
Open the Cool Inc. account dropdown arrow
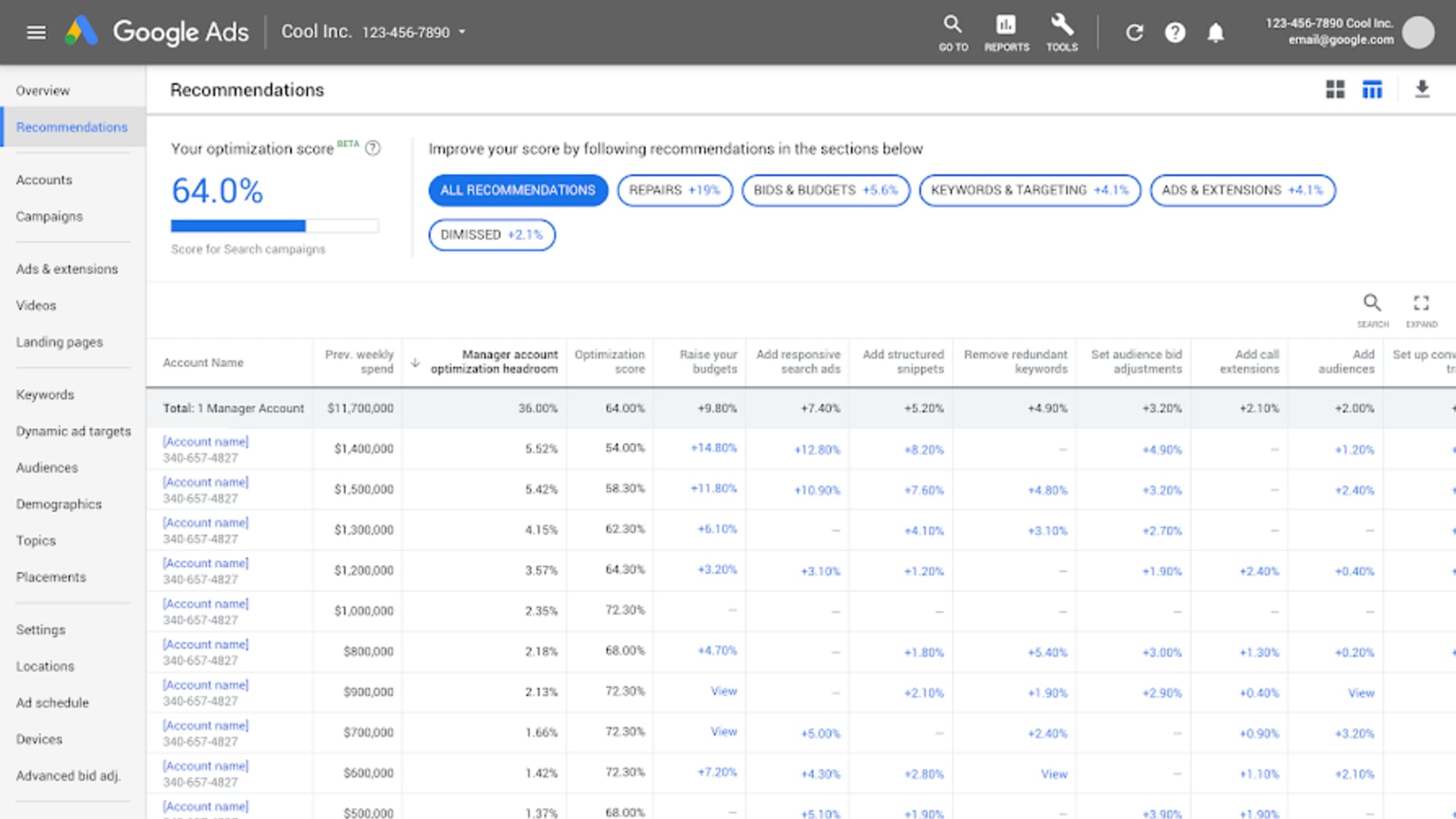462,32
